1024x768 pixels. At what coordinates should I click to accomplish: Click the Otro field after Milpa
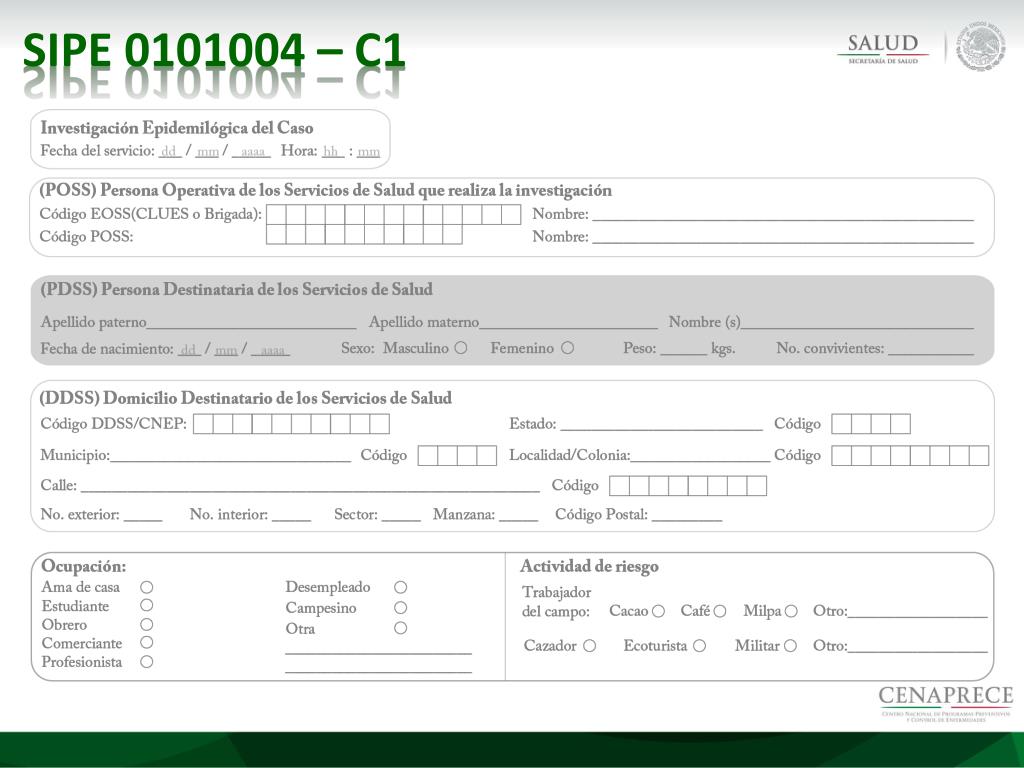pyautogui.click(x=918, y=611)
